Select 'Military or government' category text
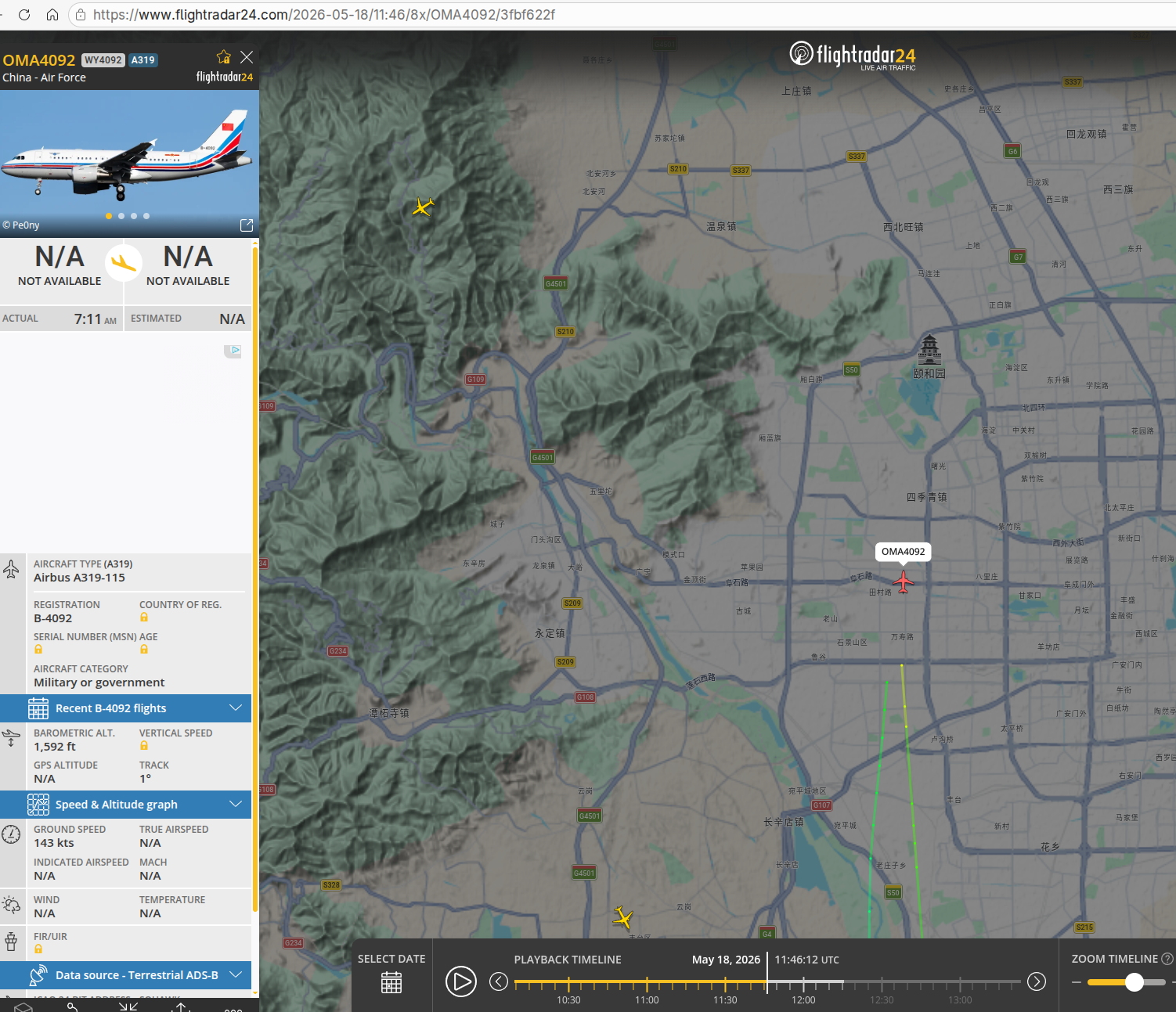The height and width of the screenshot is (1012, 1176). click(x=99, y=682)
